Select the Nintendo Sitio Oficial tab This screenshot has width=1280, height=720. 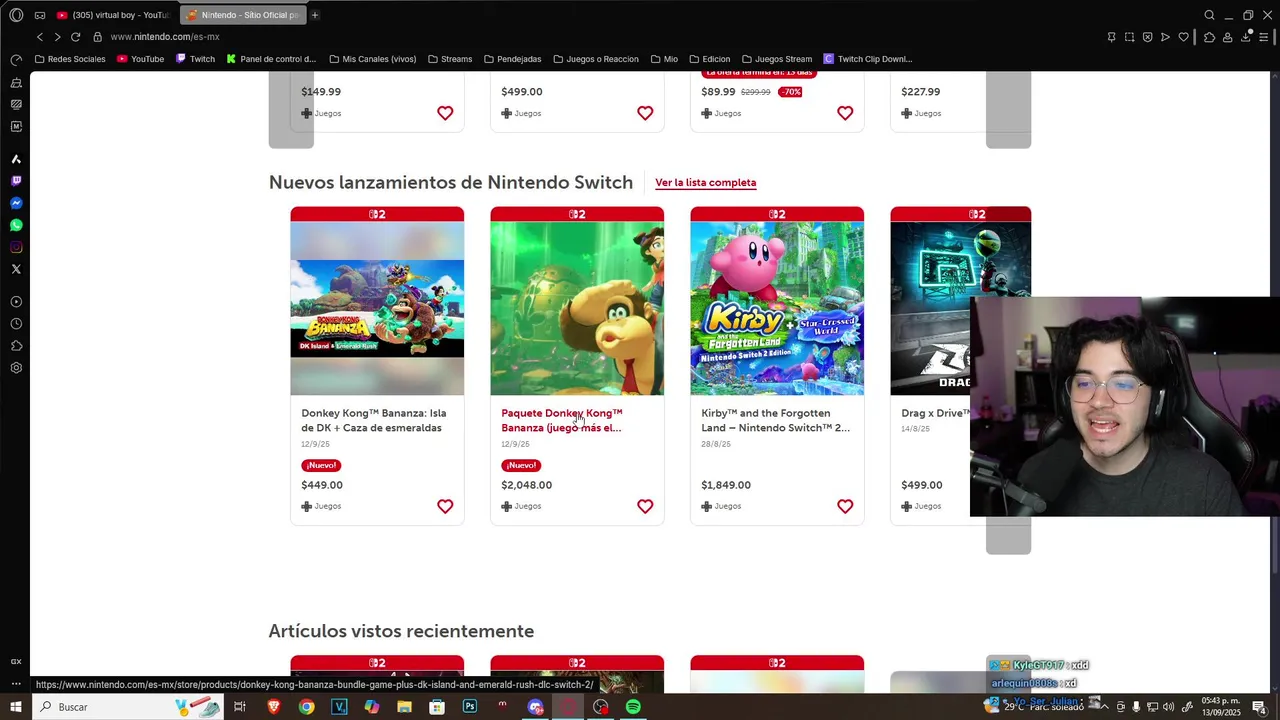[x=243, y=15]
